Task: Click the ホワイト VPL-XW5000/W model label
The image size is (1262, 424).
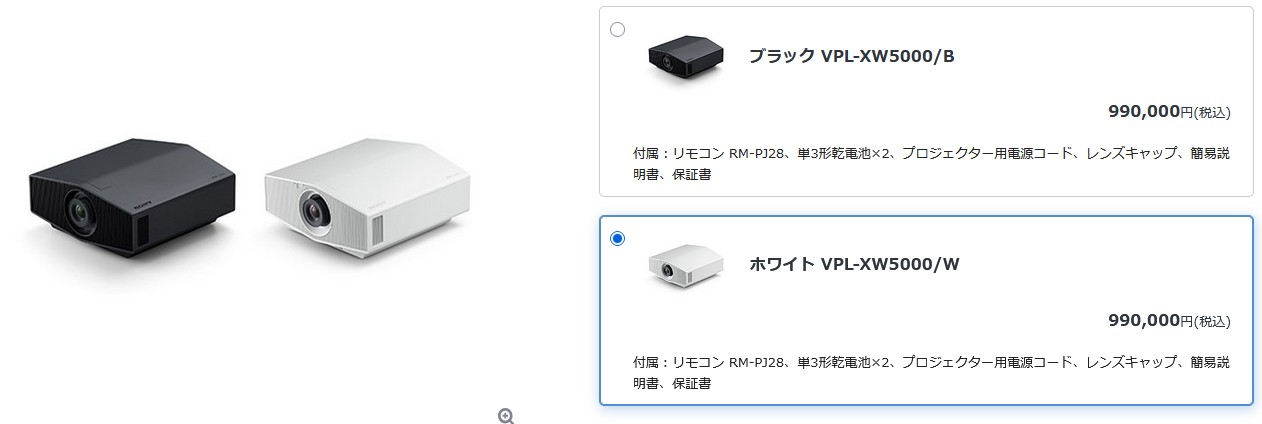Action: (x=854, y=264)
